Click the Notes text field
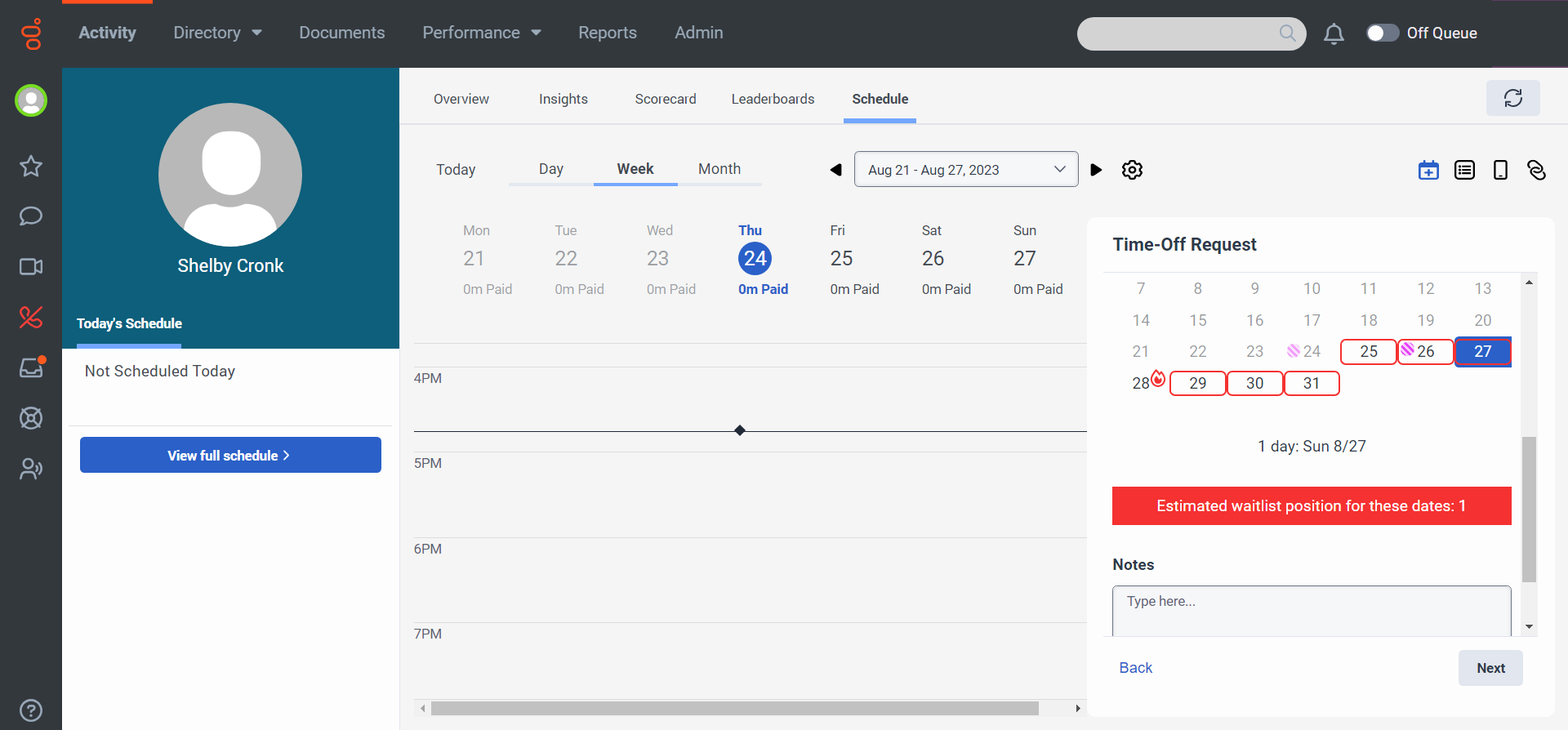 pyautogui.click(x=1311, y=610)
